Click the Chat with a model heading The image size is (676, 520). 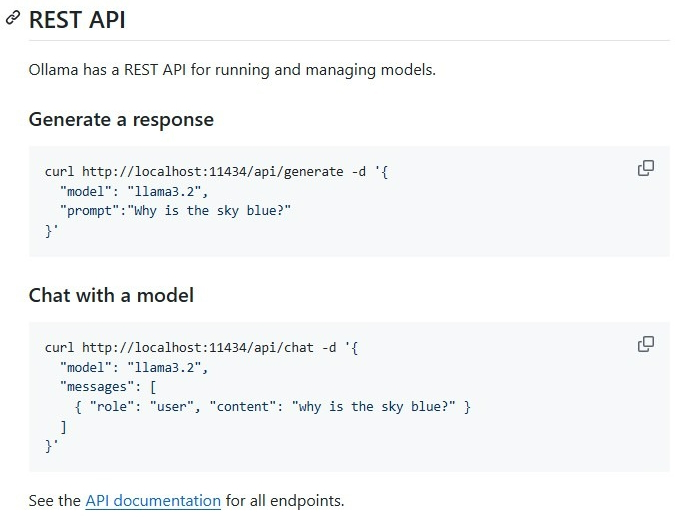111,295
